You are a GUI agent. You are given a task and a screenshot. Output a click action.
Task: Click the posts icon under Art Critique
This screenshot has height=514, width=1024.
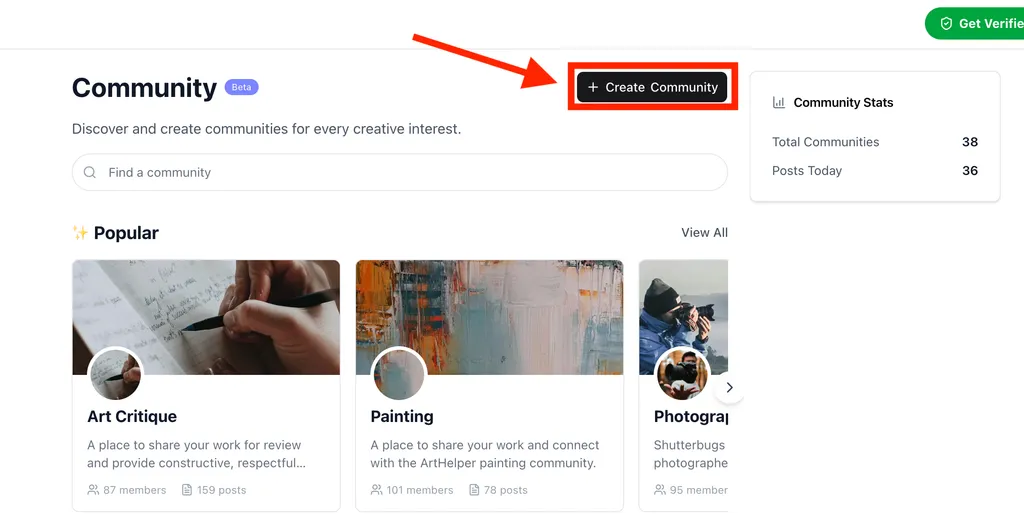pos(187,490)
